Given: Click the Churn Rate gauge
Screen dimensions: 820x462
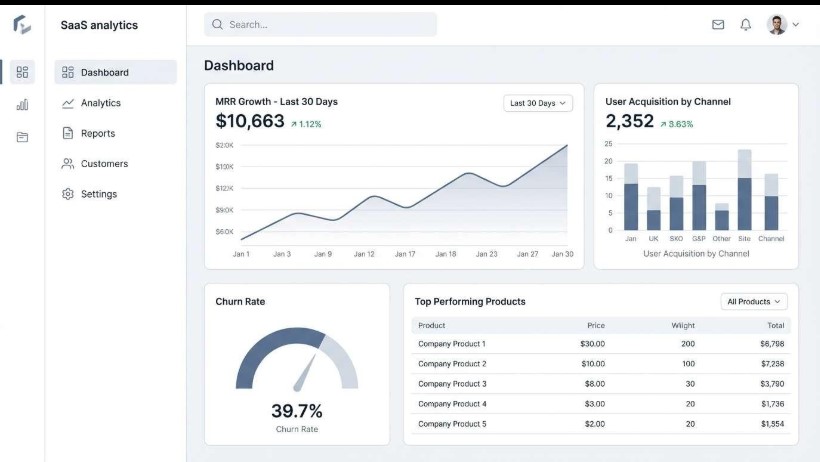Looking at the screenshot, I should coord(297,359).
